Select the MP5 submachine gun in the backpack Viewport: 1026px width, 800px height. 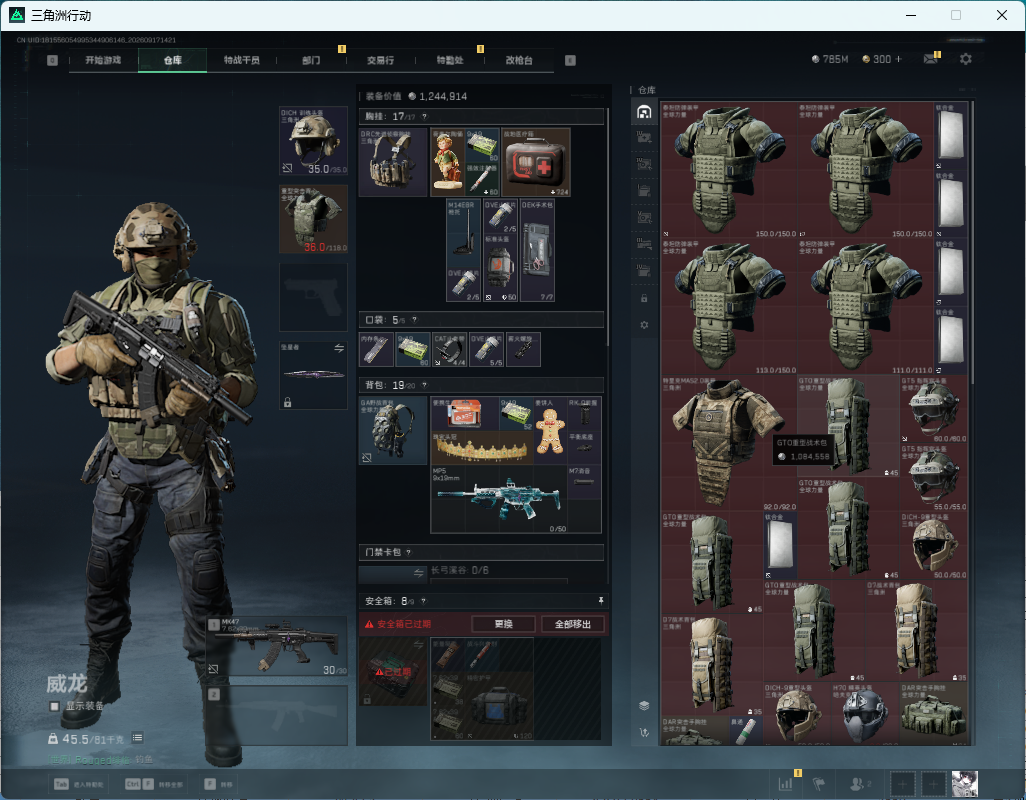(x=499, y=499)
